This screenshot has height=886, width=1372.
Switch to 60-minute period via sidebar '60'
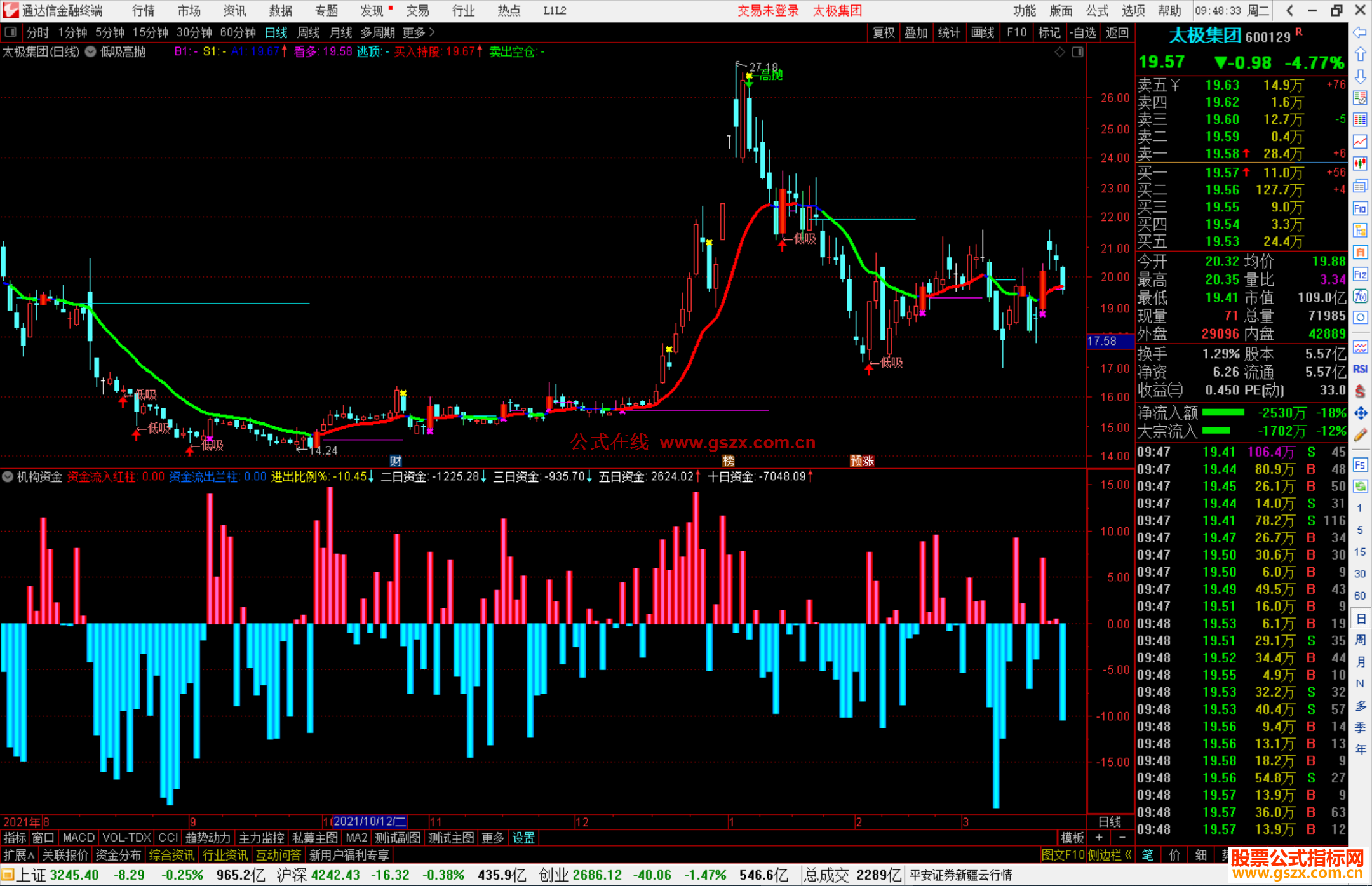[x=1360, y=596]
